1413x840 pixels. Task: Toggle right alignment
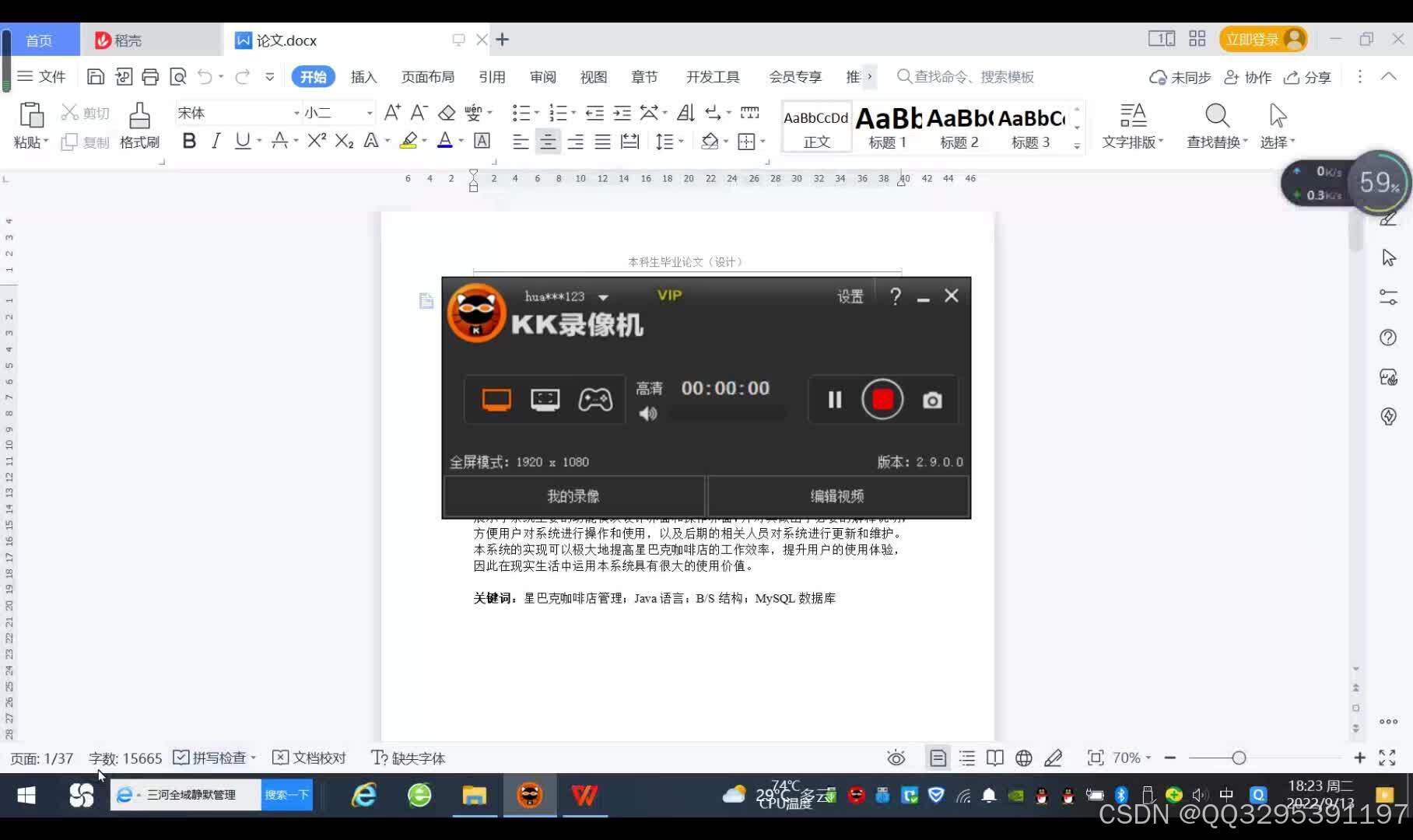tap(575, 142)
